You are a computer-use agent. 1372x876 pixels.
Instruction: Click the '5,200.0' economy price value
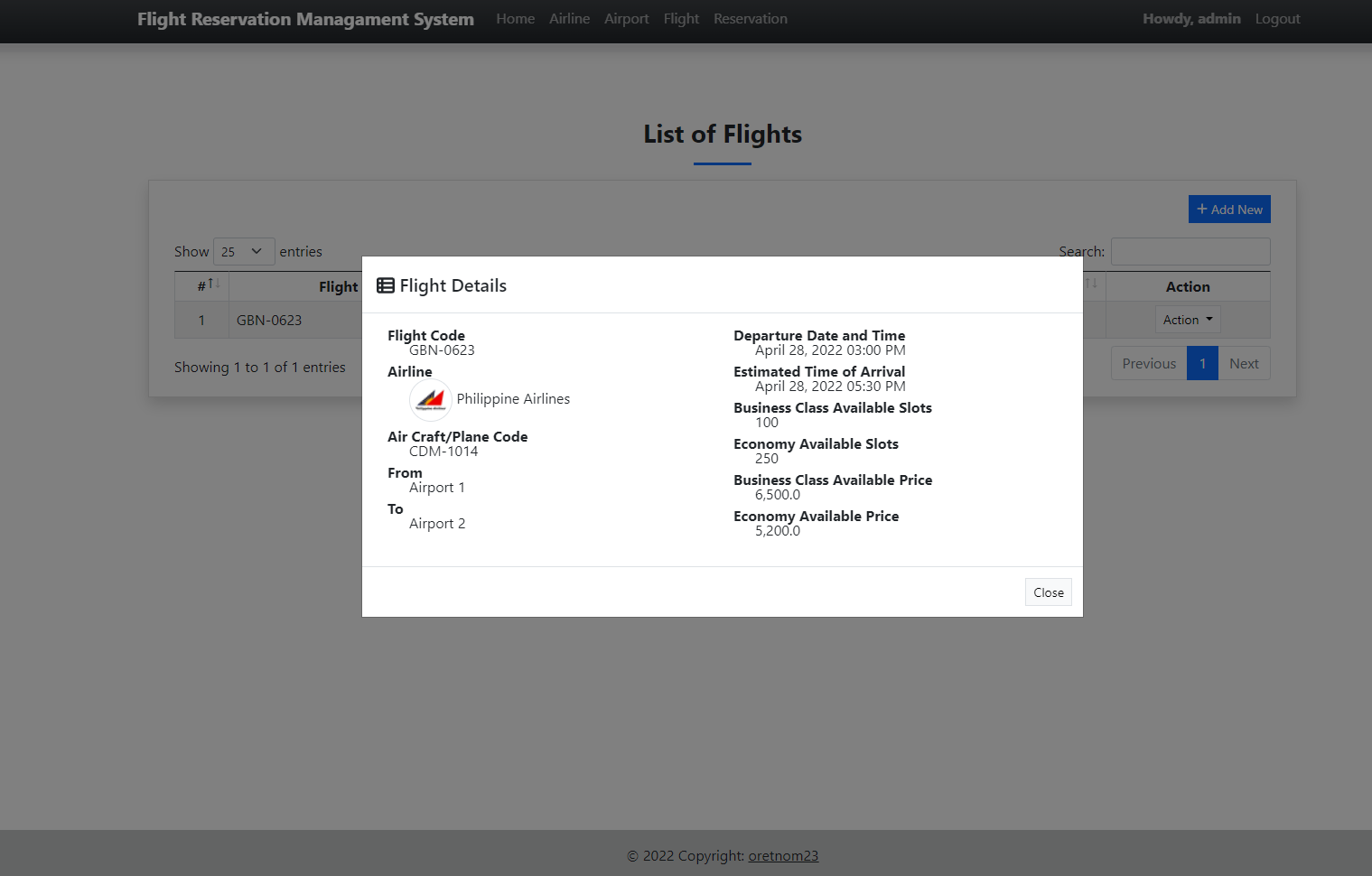778,531
